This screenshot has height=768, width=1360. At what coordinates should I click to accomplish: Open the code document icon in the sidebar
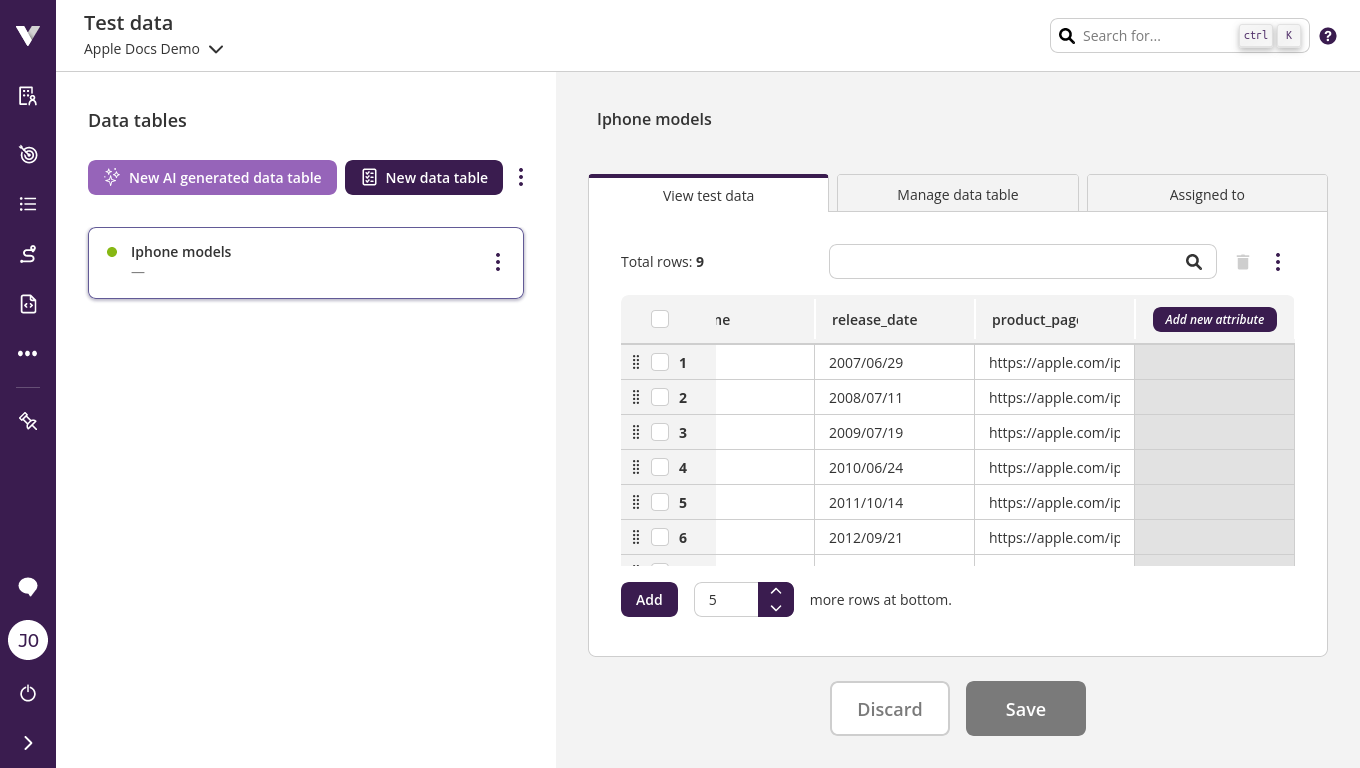click(28, 304)
